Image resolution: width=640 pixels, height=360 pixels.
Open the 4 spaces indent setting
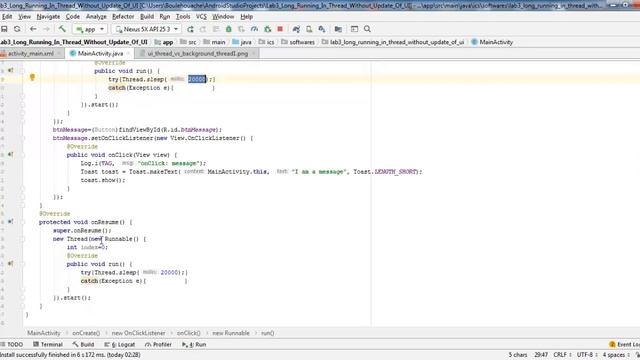(616, 355)
